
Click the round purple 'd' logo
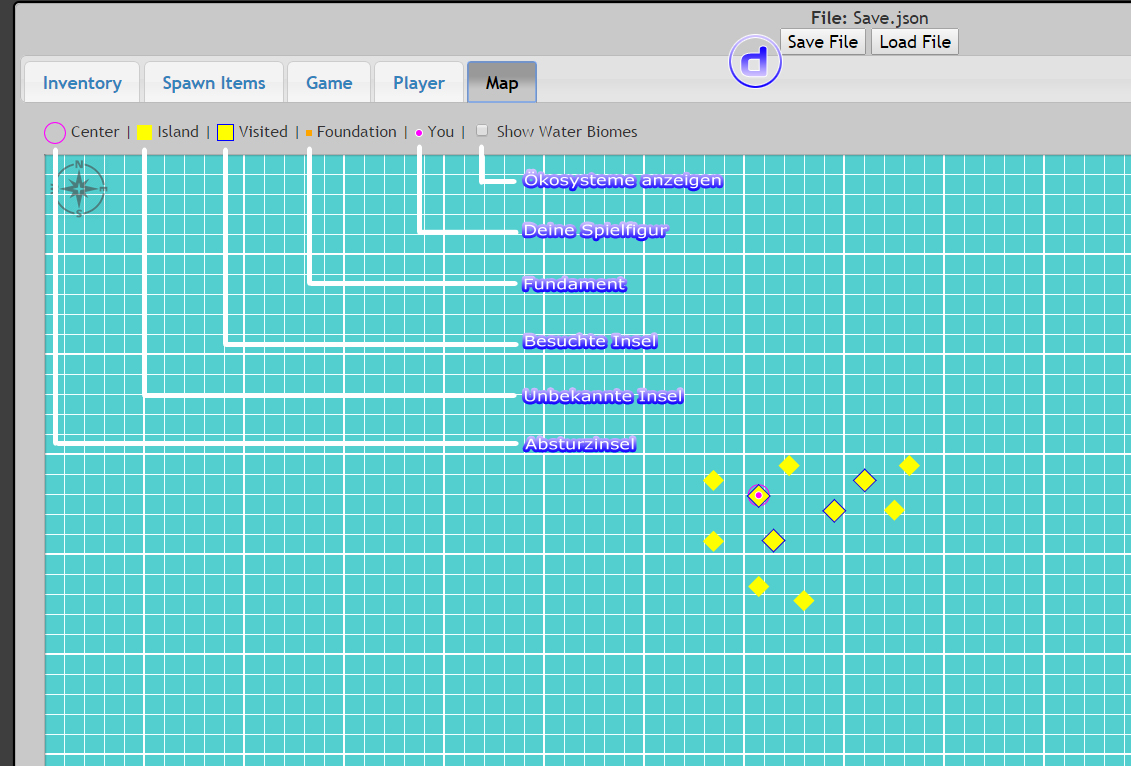point(756,62)
